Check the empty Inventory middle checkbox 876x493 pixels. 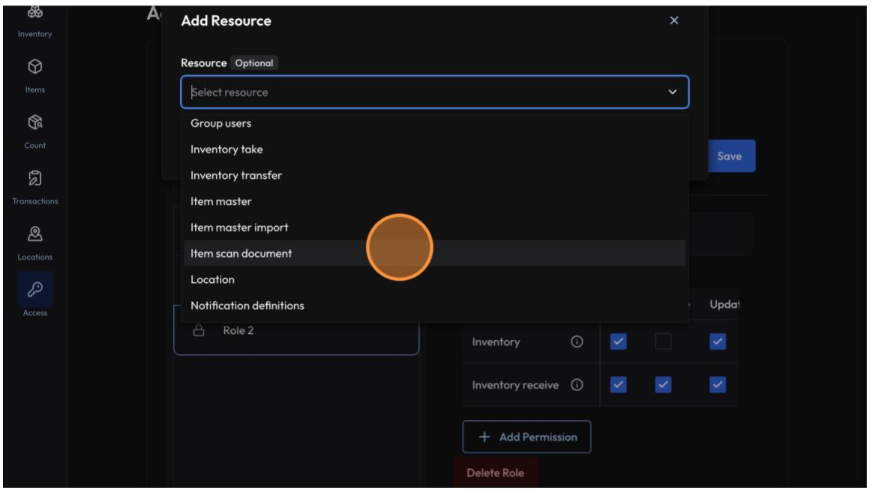(x=663, y=342)
